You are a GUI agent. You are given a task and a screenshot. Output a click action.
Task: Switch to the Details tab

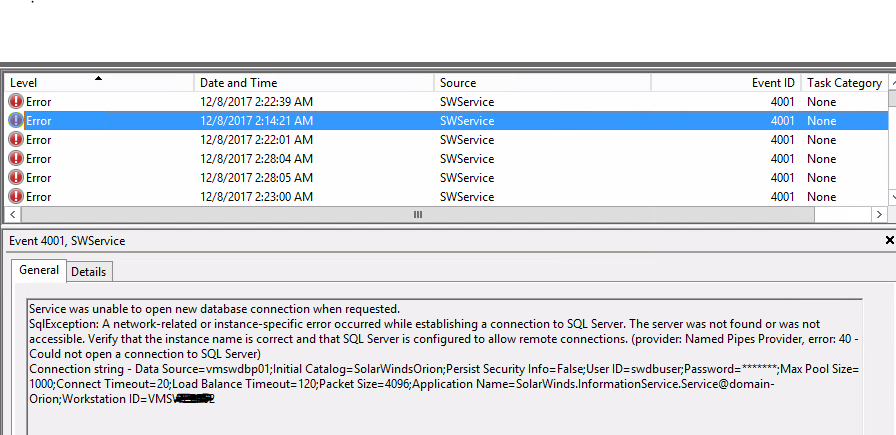[89, 272]
